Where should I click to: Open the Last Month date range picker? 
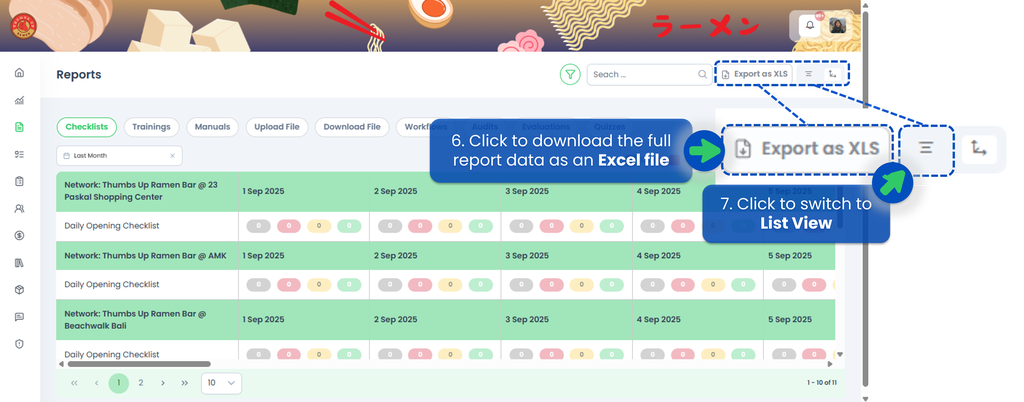pos(110,156)
